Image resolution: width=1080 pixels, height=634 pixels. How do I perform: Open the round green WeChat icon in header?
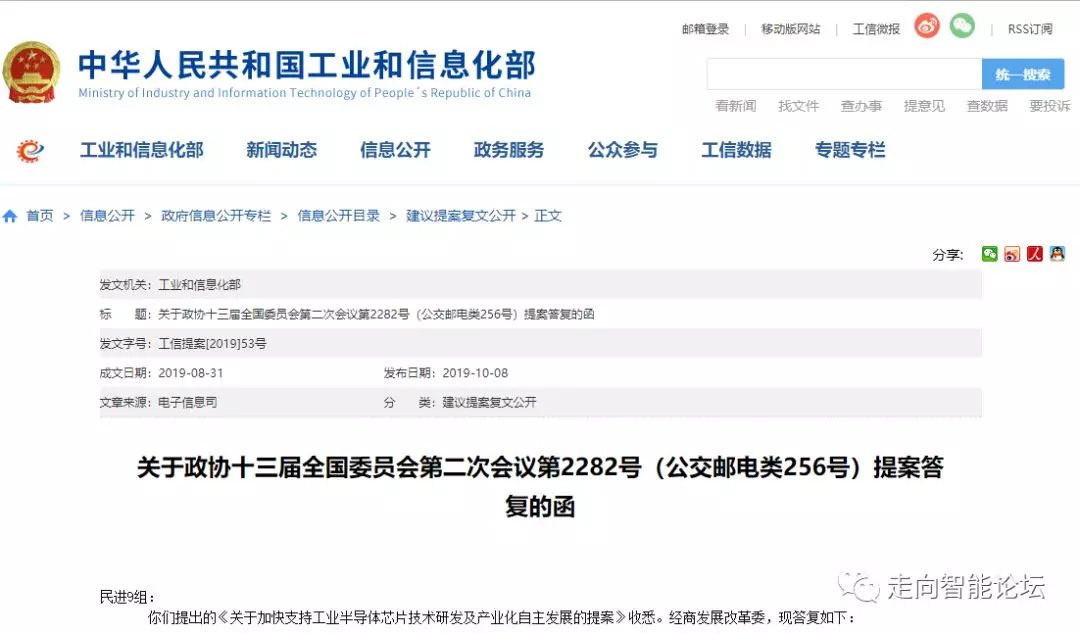(962, 27)
